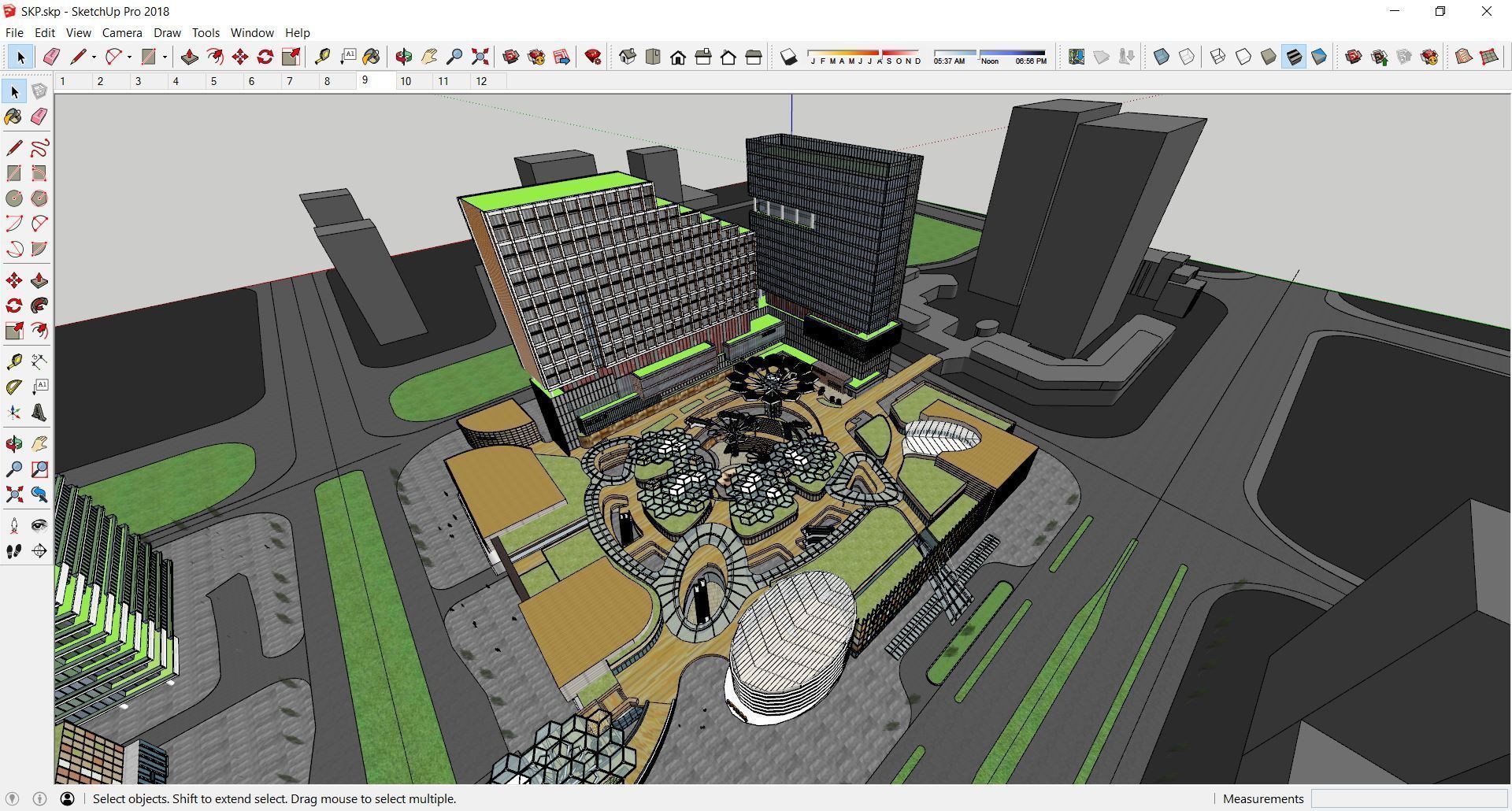This screenshot has height=811, width=1512.
Task: Choose the 3D Text tool
Action: 39,413
